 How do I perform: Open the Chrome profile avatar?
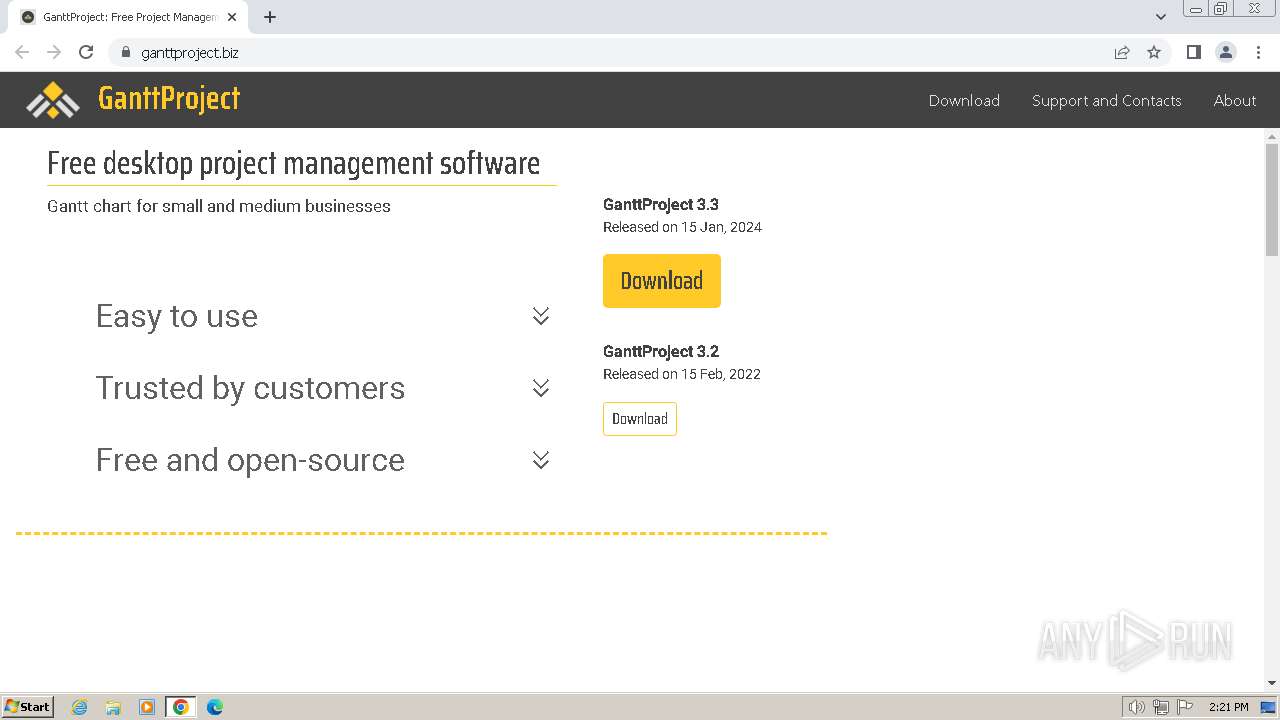click(x=1226, y=52)
